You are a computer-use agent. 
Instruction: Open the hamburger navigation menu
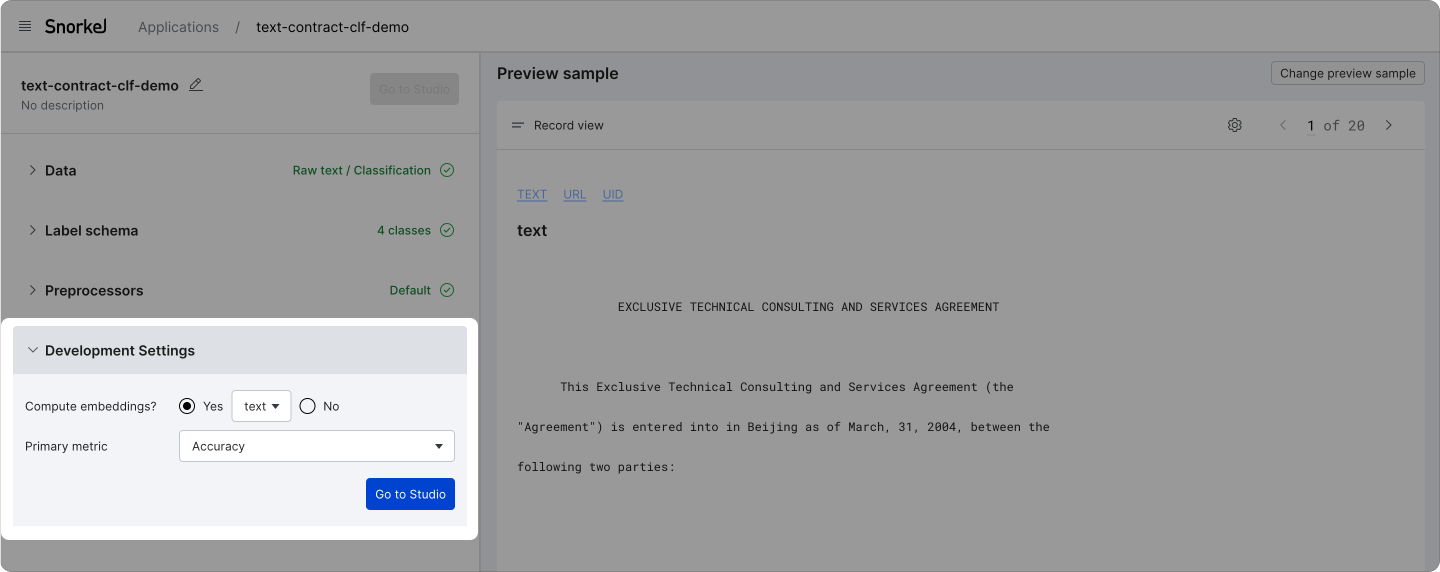tap(25, 27)
